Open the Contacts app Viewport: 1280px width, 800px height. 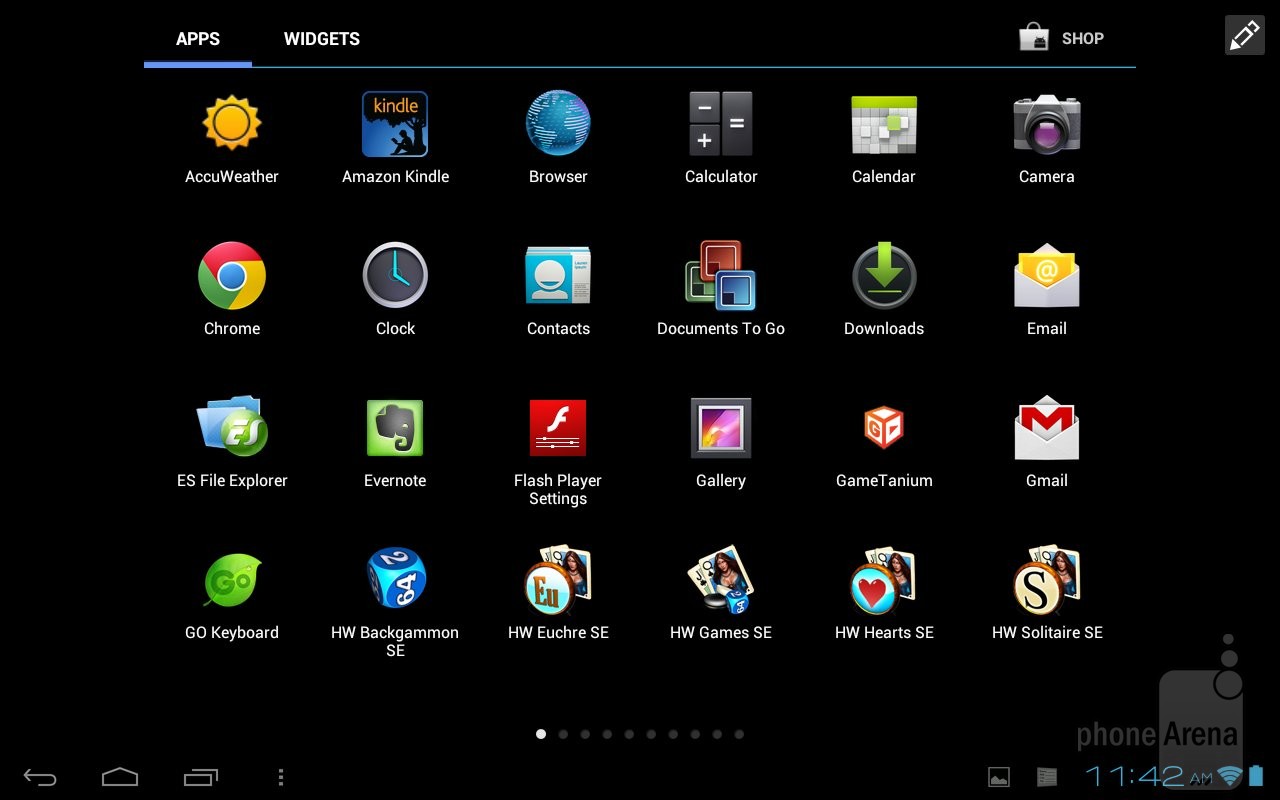click(x=558, y=276)
